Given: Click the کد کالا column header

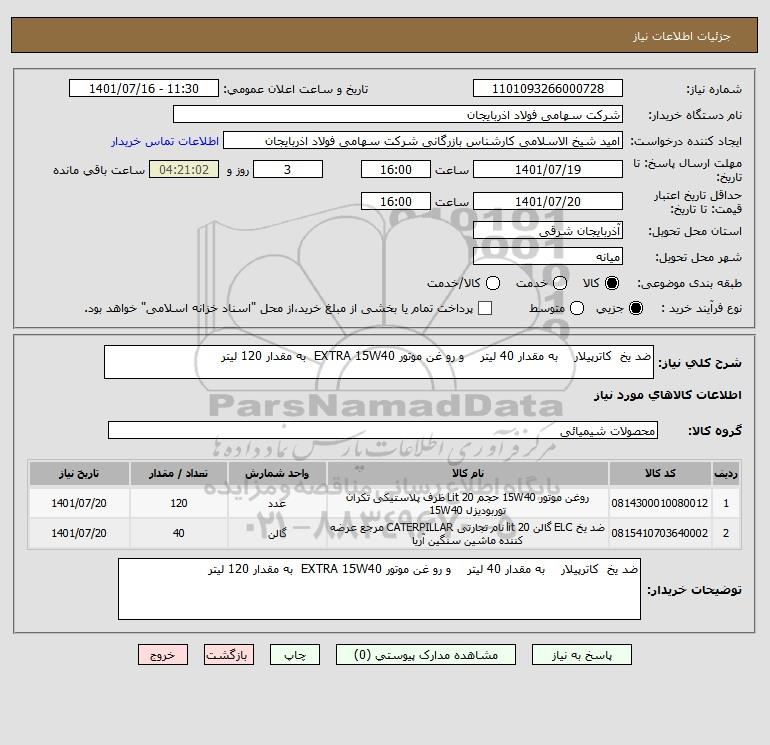Looking at the screenshot, I should click(660, 473).
